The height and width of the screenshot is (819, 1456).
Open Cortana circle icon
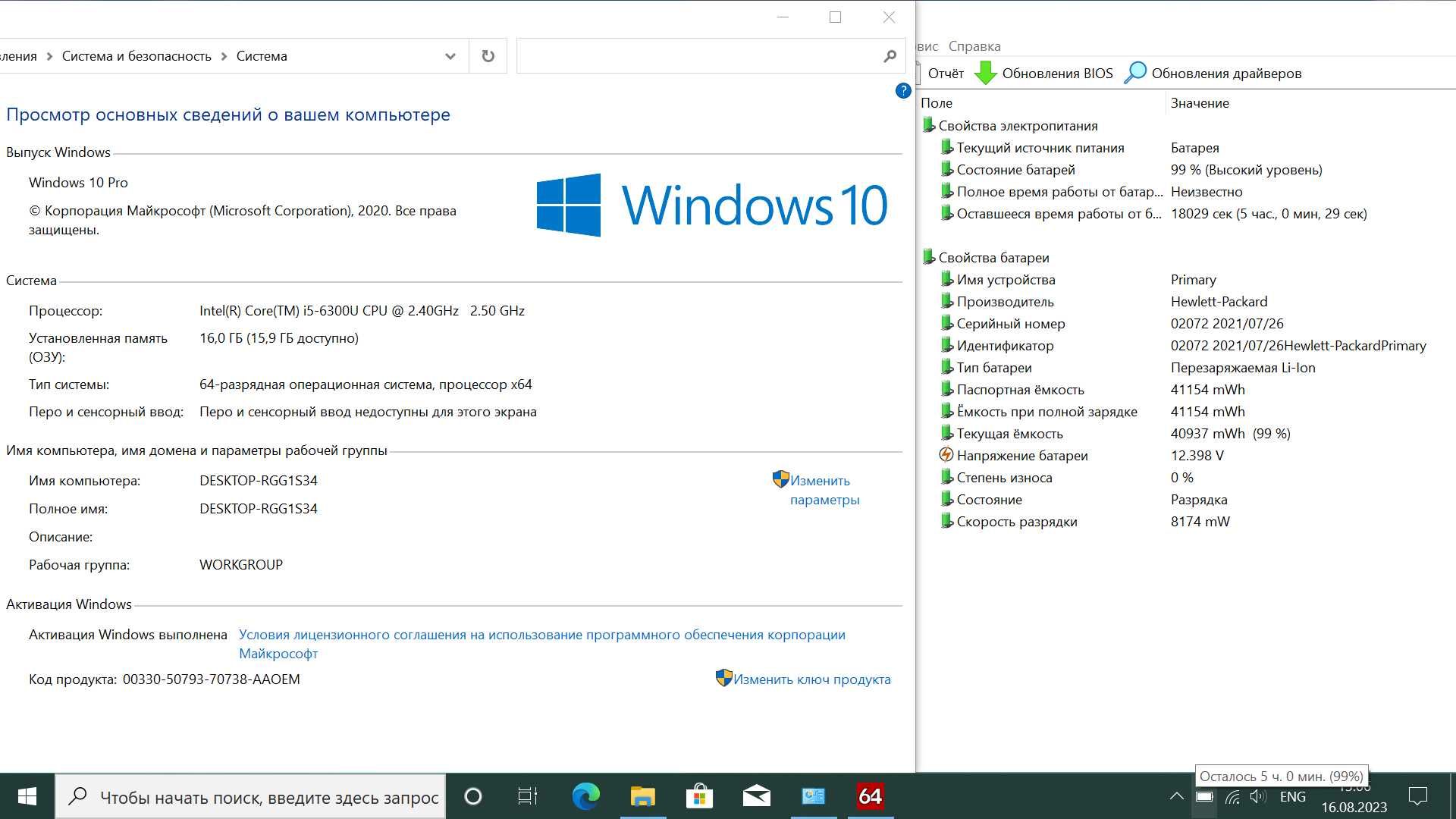tap(472, 796)
